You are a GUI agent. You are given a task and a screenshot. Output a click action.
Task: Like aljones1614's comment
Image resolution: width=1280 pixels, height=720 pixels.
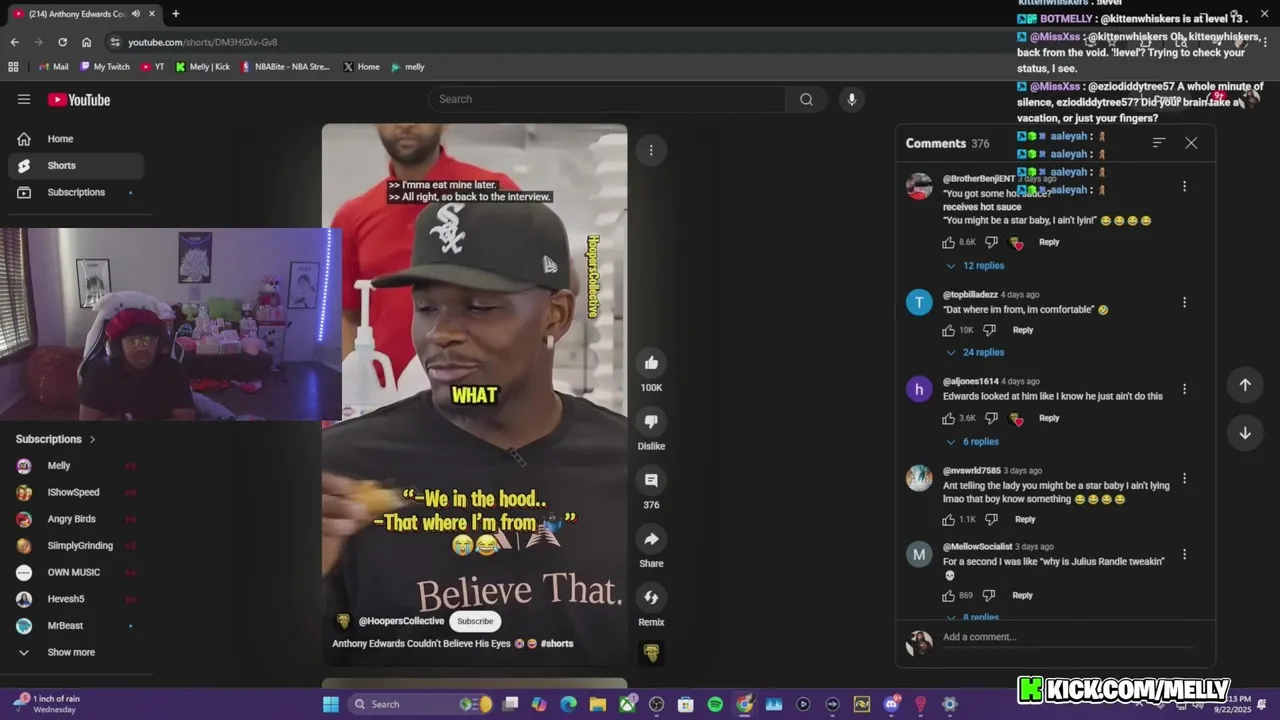[x=948, y=418]
